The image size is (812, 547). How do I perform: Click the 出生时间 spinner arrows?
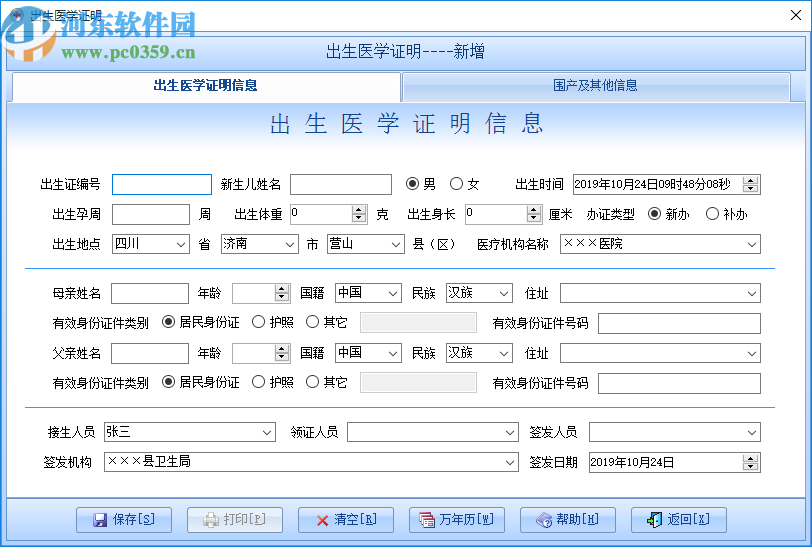[x=750, y=184]
